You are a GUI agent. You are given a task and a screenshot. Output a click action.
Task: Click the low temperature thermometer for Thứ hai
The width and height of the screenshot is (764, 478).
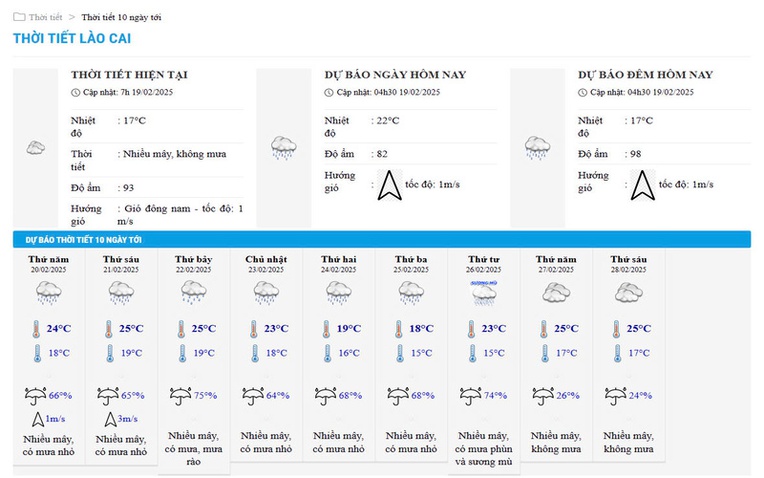pyautogui.click(x=327, y=353)
